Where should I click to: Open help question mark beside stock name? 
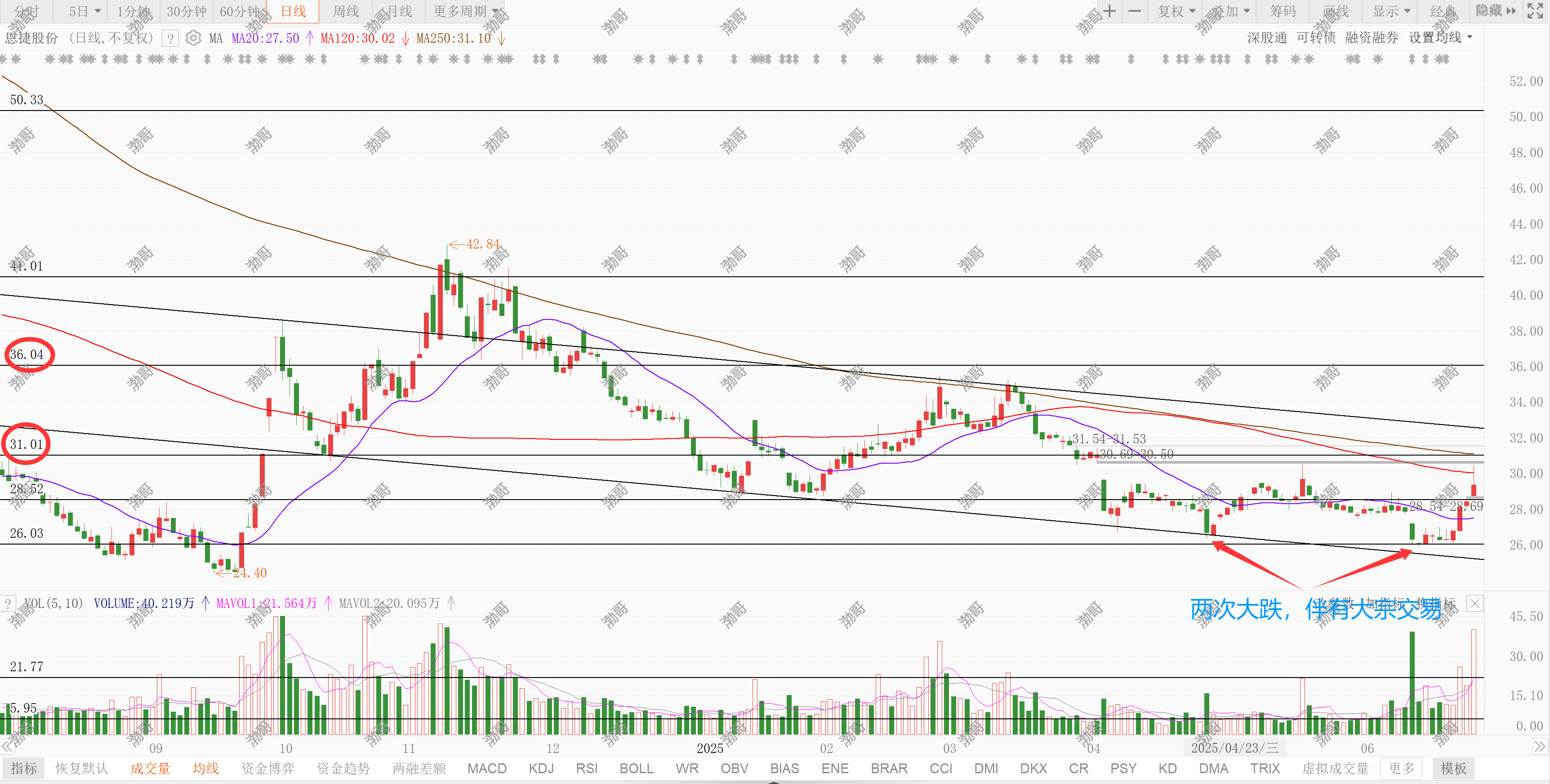click(x=171, y=39)
